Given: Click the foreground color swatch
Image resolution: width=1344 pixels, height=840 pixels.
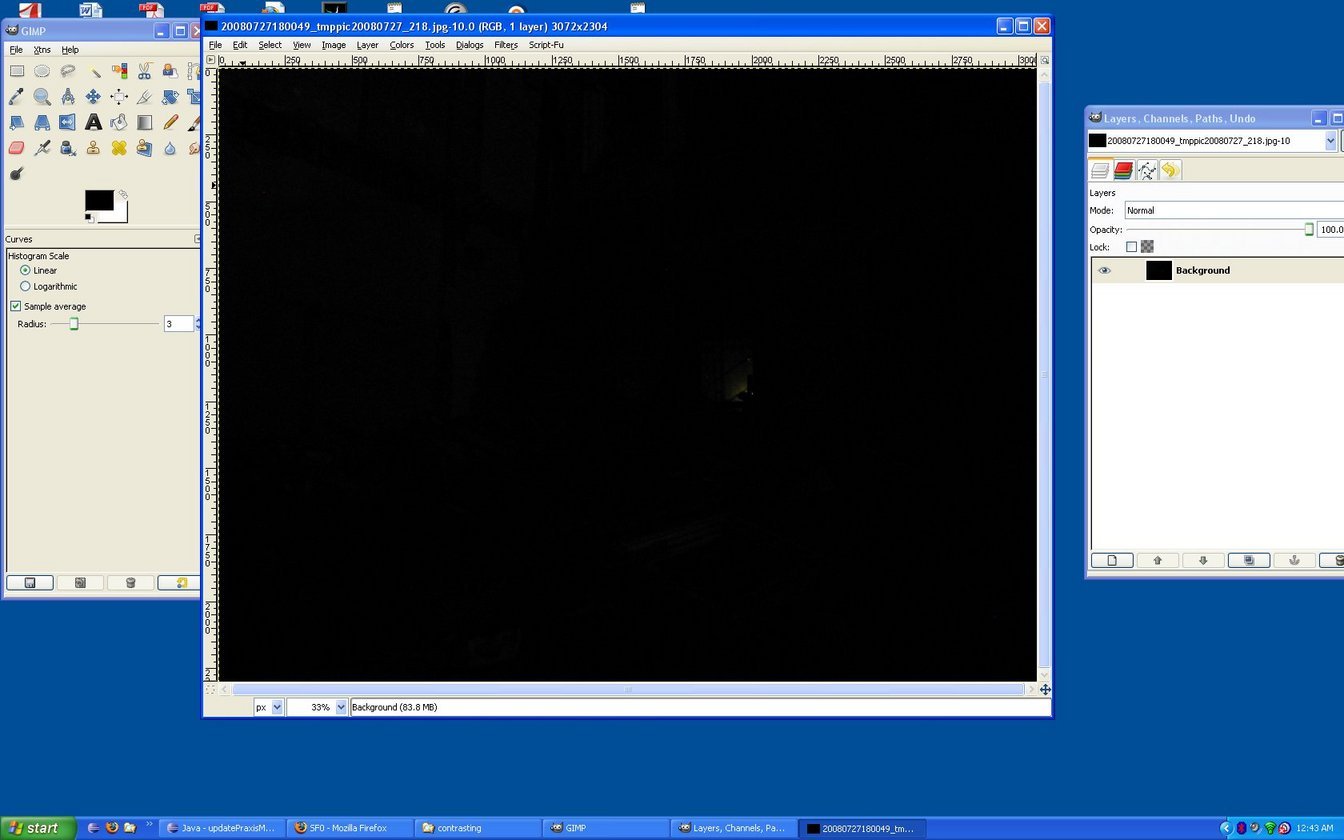Looking at the screenshot, I should (x=98, y=200).
